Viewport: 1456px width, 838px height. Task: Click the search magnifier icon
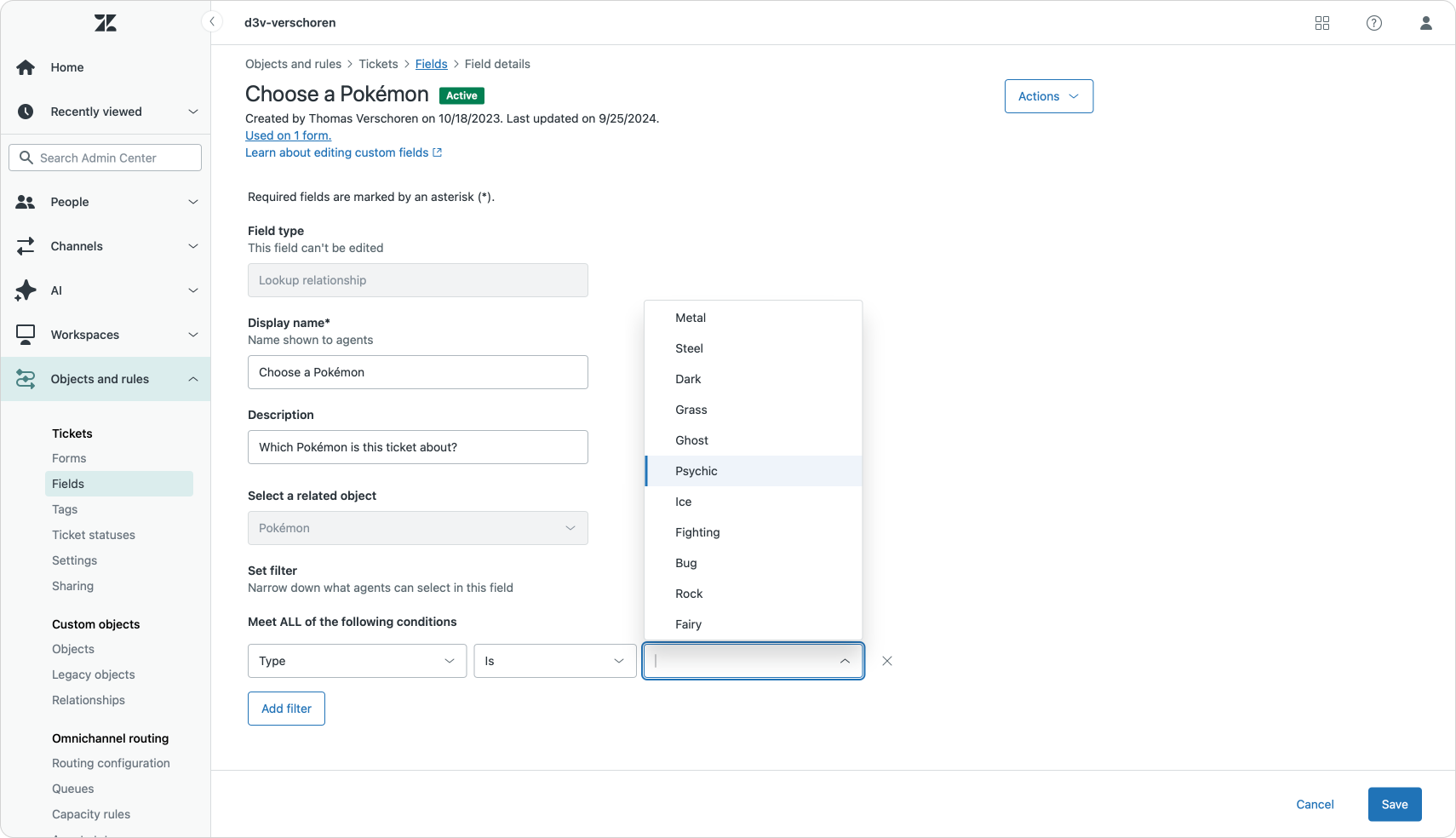click(26, 158)
